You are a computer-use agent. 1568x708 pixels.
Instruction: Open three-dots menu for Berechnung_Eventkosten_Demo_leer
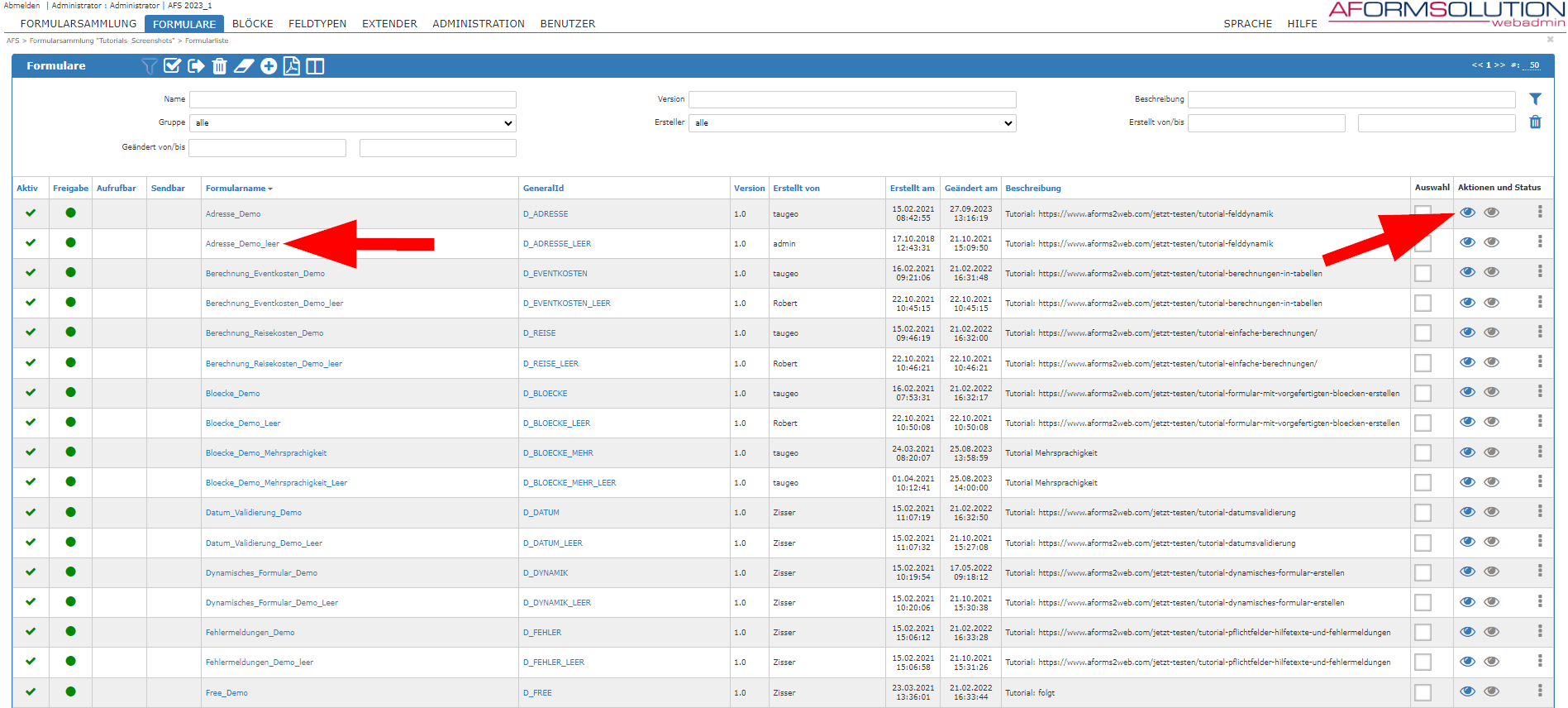click(1540, 302)
